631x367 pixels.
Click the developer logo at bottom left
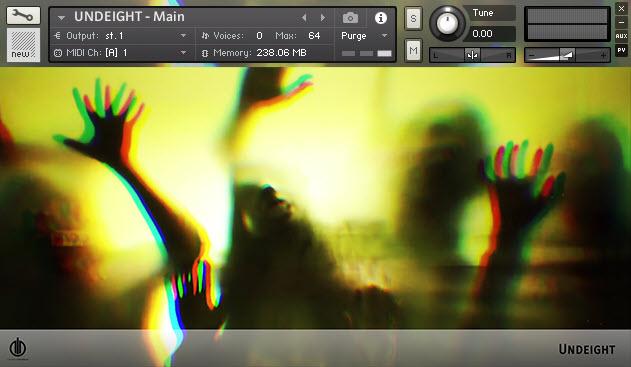tap(18, 348)
